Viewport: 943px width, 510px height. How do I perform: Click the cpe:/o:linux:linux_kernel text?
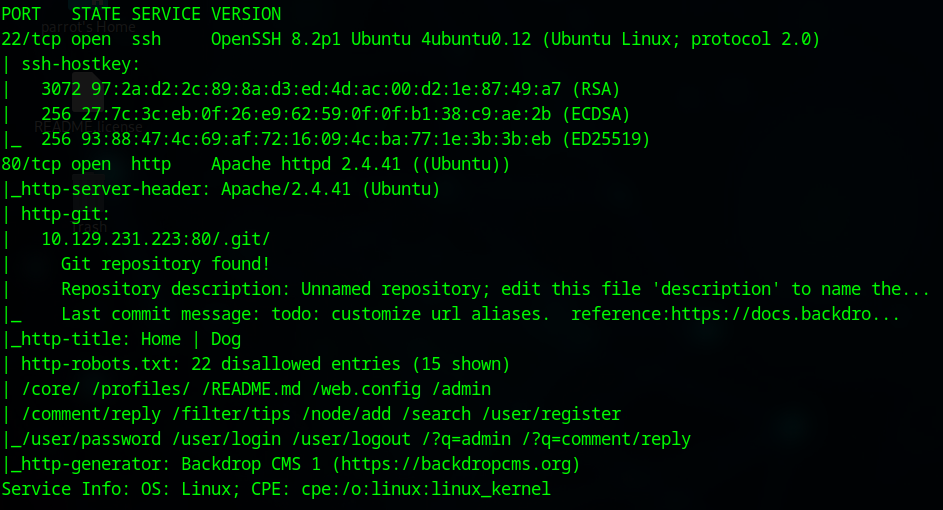(x=426, y=489)
